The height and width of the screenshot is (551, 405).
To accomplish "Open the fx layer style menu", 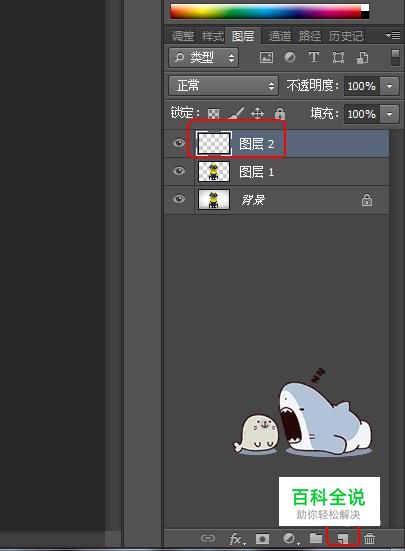I will pos(236,538).
